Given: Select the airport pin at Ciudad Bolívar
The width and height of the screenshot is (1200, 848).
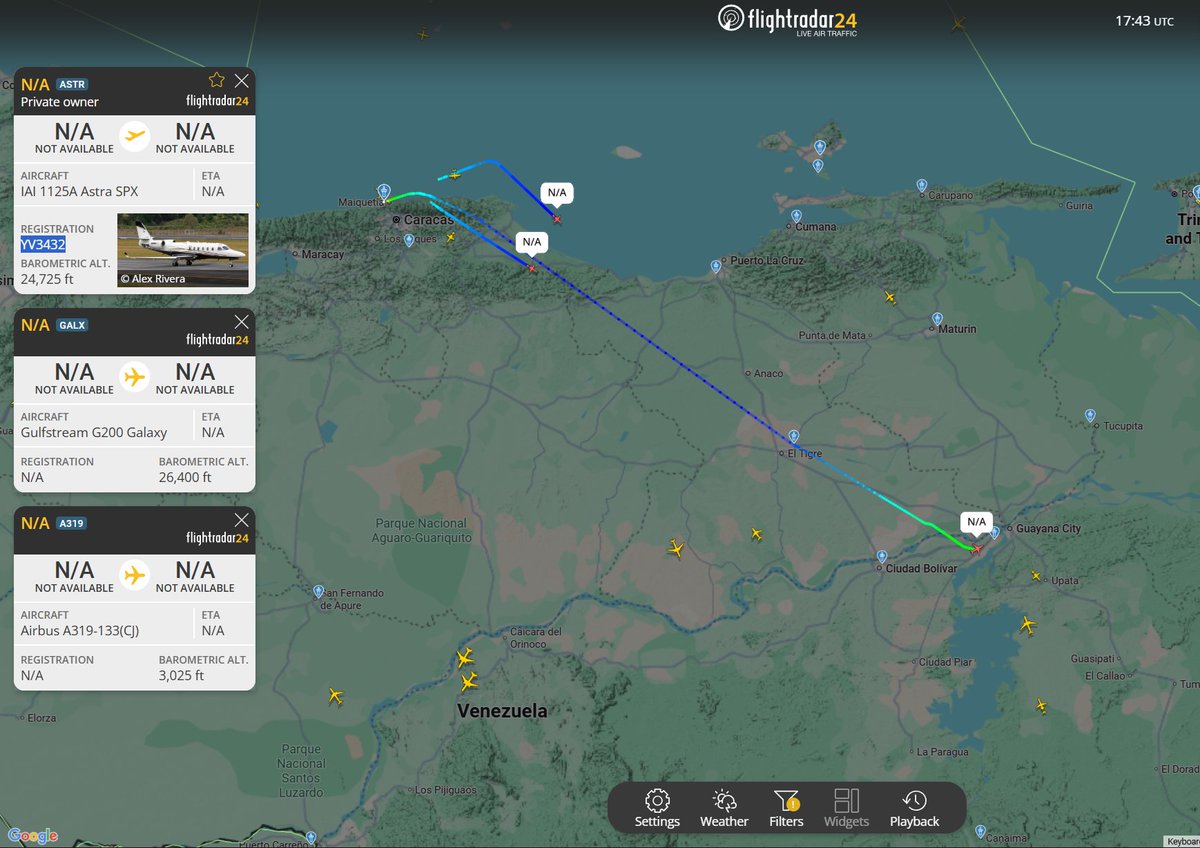Looking at the screenshot, I should coord(881,557).
